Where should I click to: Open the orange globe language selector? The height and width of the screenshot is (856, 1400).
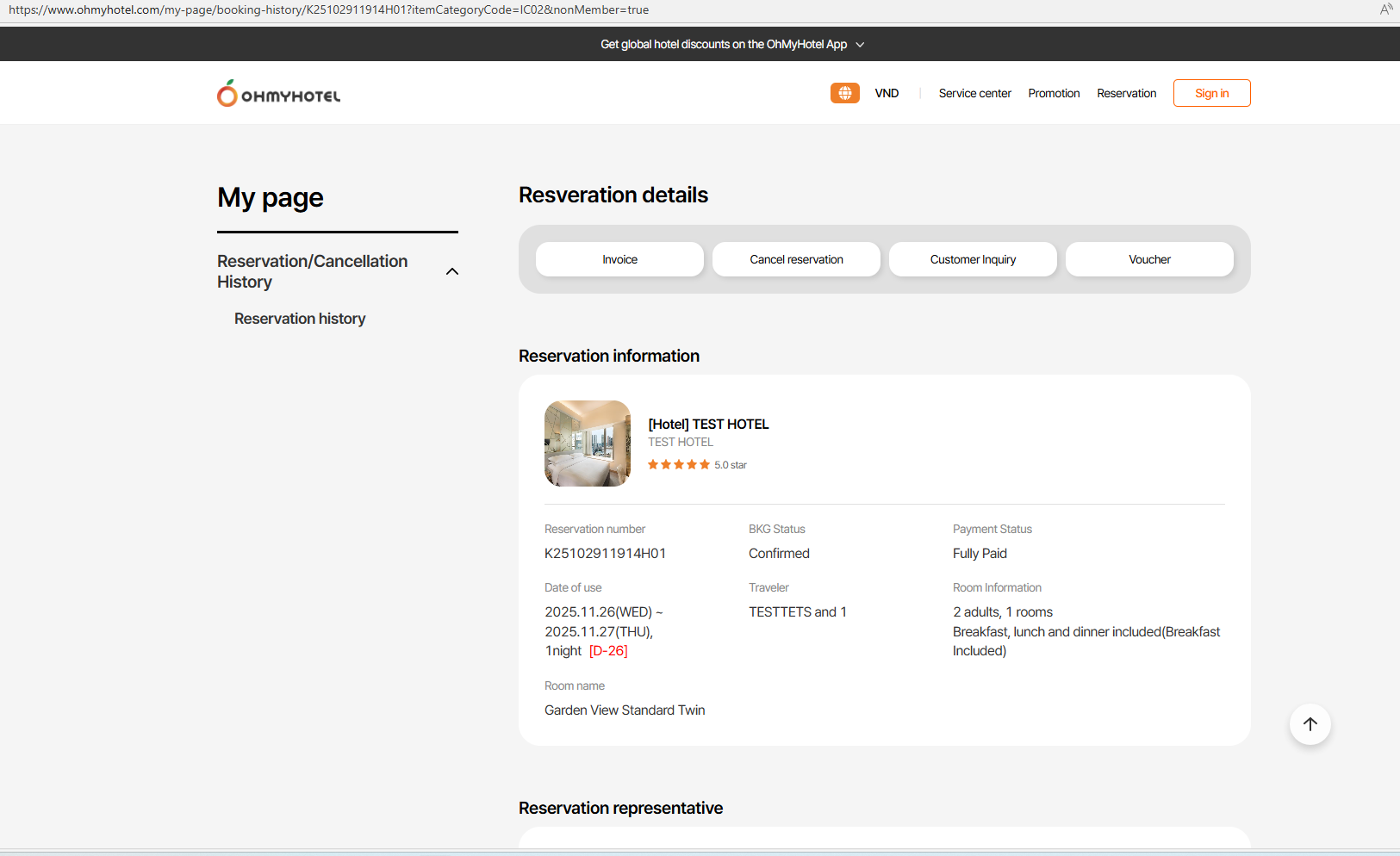click(844, 93)
